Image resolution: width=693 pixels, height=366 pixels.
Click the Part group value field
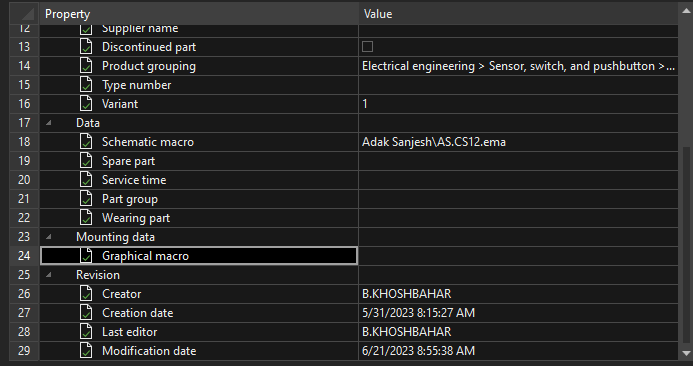pyautogui.click(x=518, y=199)
